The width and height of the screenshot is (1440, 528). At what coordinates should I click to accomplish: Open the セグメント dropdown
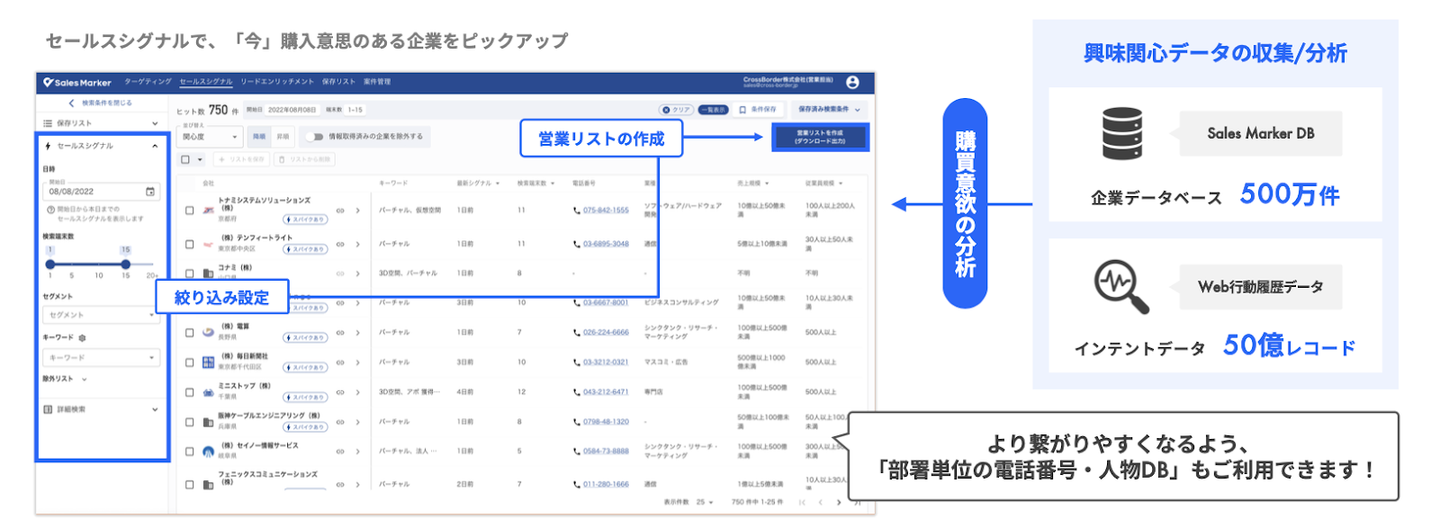click(x=102, y=315)
